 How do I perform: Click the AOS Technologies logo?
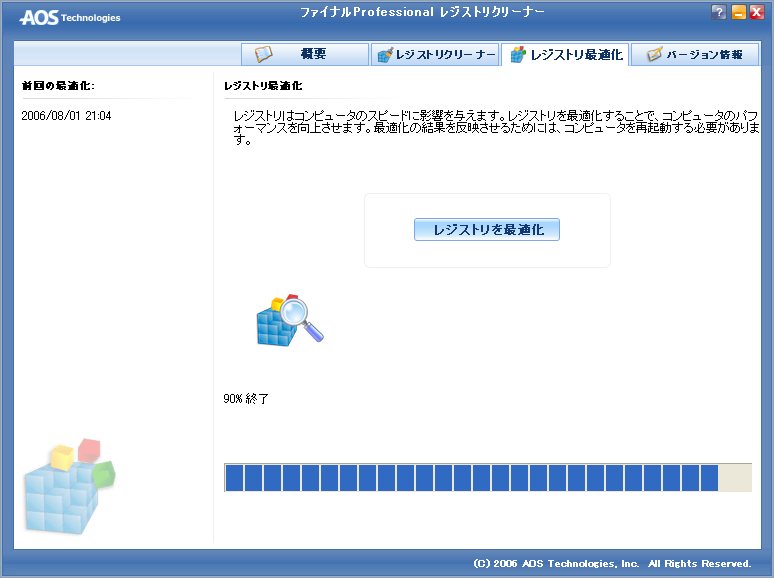(x=70, y=18)
